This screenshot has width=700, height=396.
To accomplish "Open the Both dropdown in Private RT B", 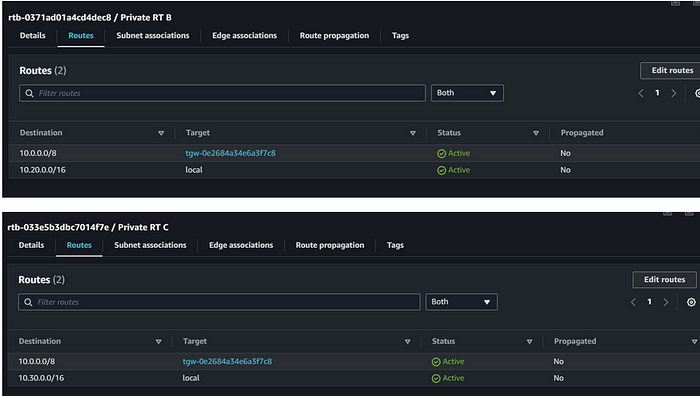I will tap(467, 93).
